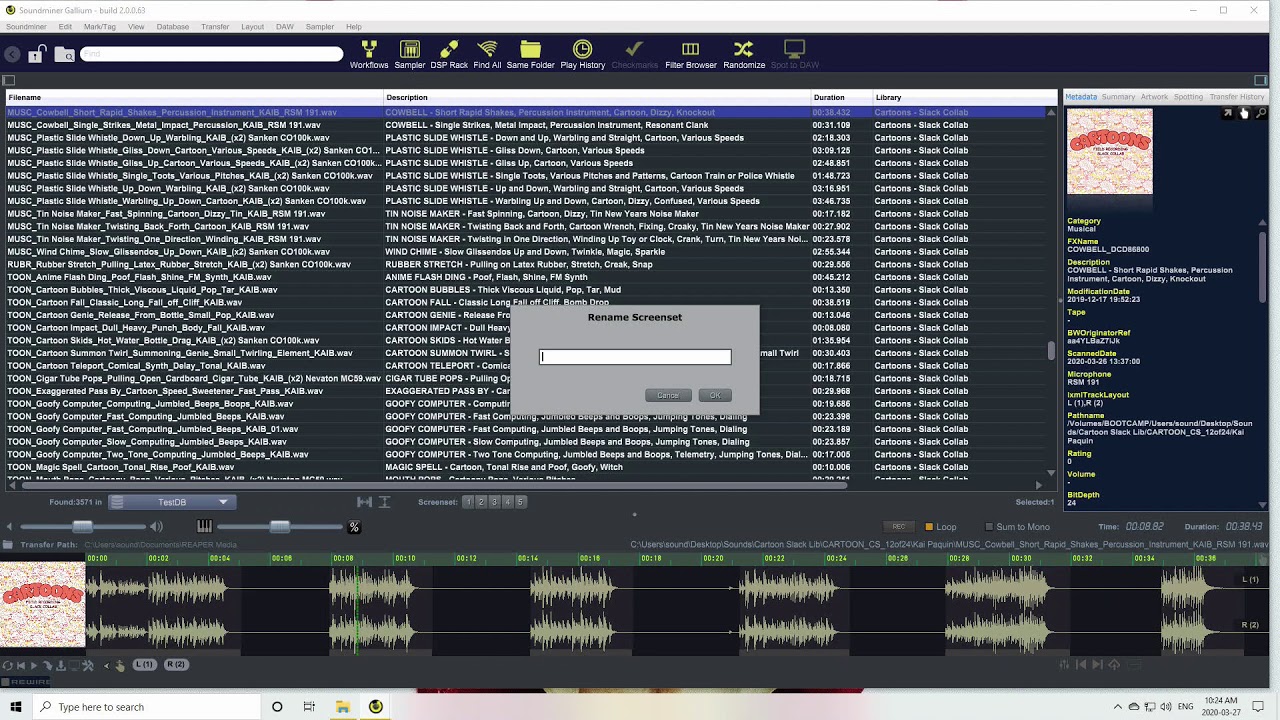1280x720 pixels.
Task: Switch to the Artwork tab
Action: pos(1154,97)
